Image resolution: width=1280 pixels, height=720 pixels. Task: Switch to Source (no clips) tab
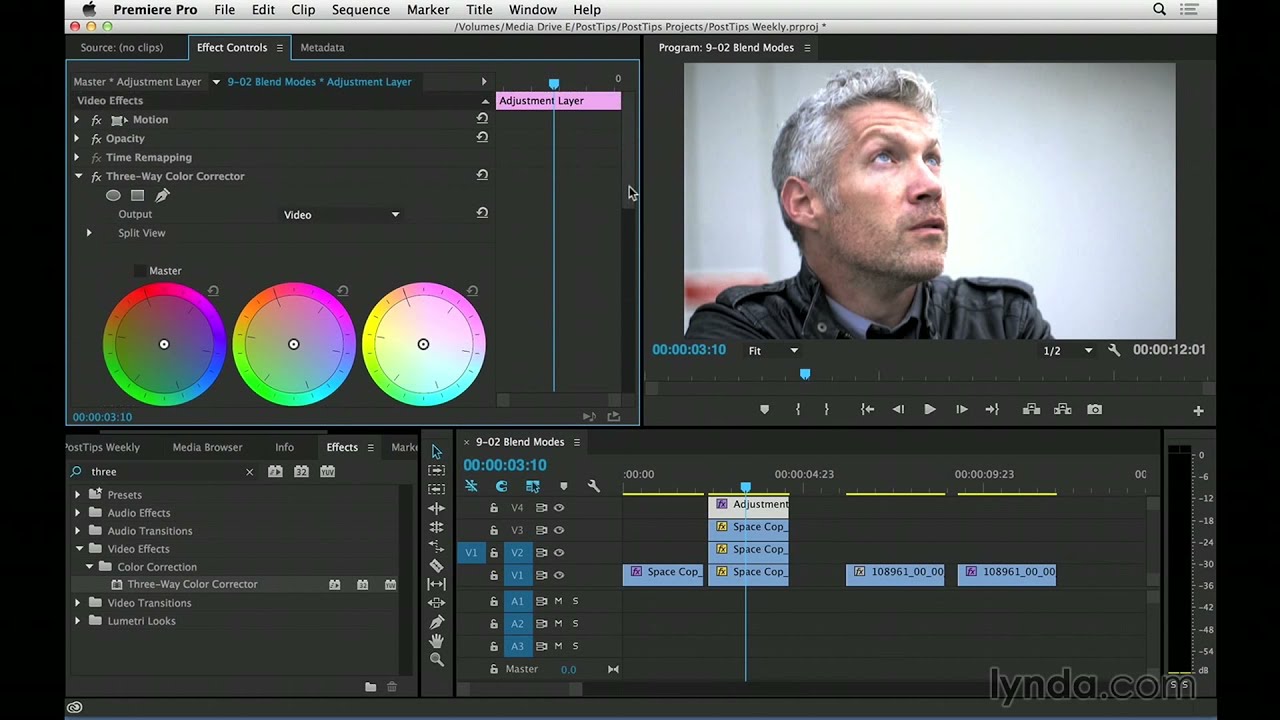coord(121,47)
